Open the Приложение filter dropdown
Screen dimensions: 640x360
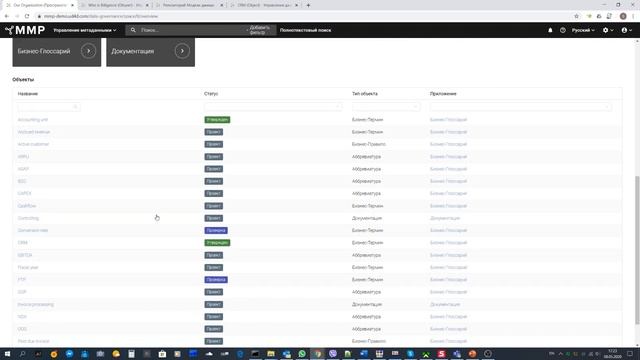521,107
